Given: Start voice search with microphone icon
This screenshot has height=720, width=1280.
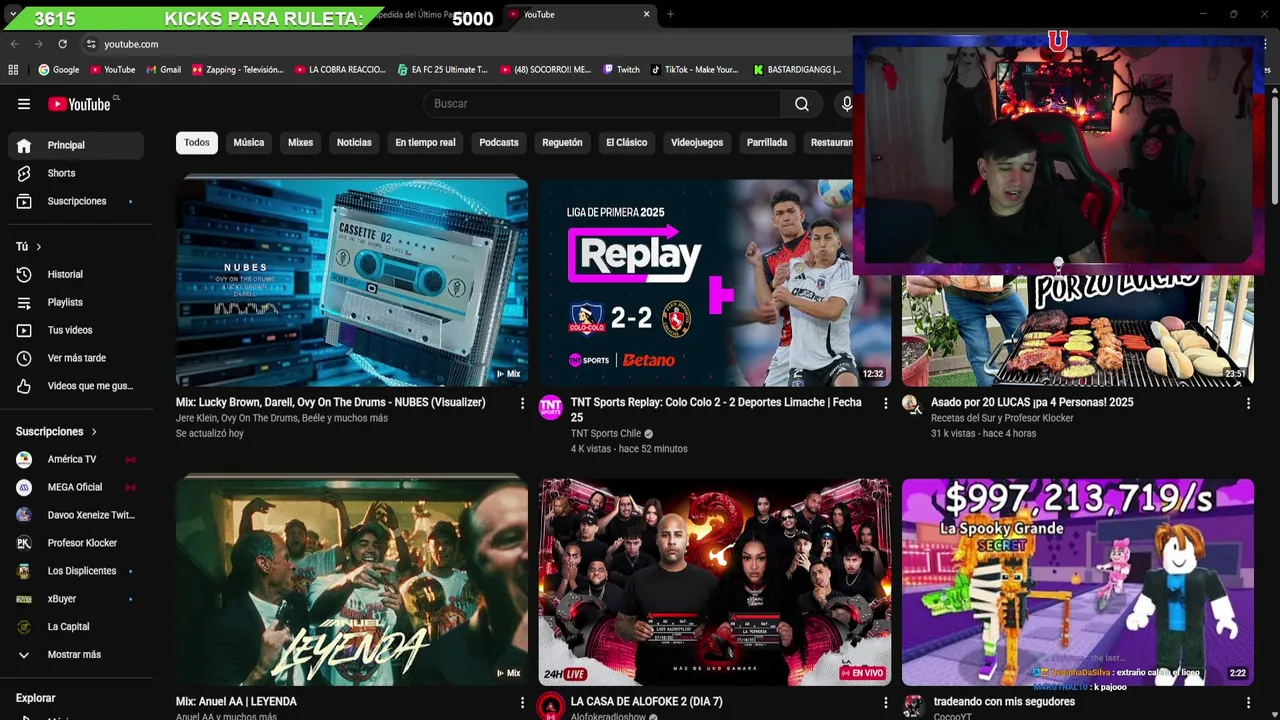Looking at the screenshot, I should click(x=846, y=104).
